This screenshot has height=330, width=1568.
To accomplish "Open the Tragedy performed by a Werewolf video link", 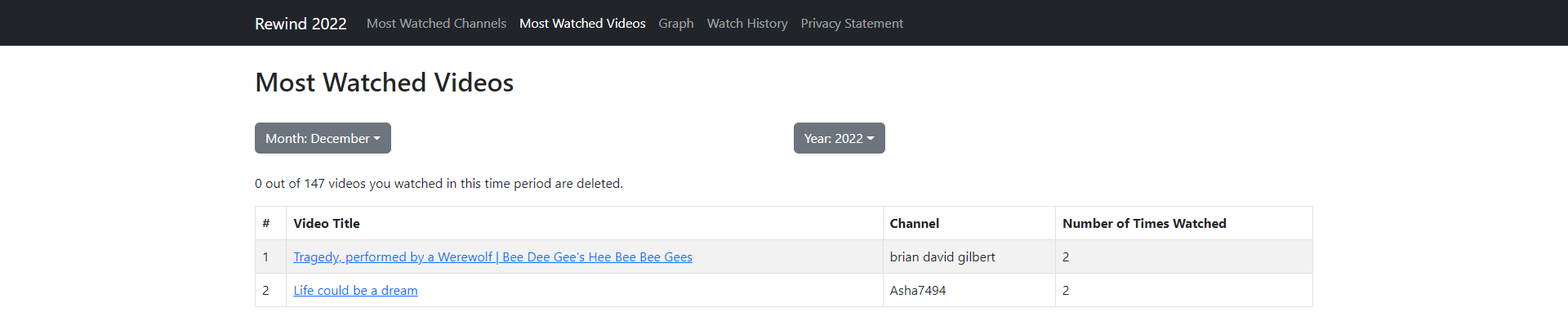I will 492,256.
